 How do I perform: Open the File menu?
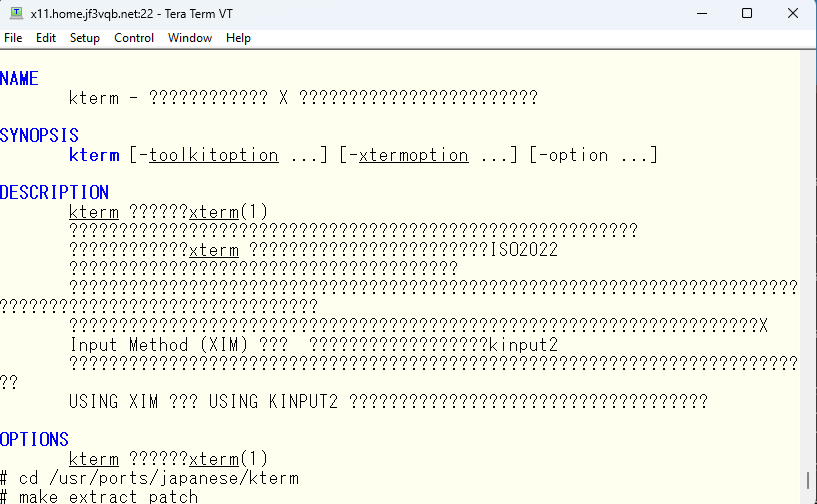click(x=13, y=38)
